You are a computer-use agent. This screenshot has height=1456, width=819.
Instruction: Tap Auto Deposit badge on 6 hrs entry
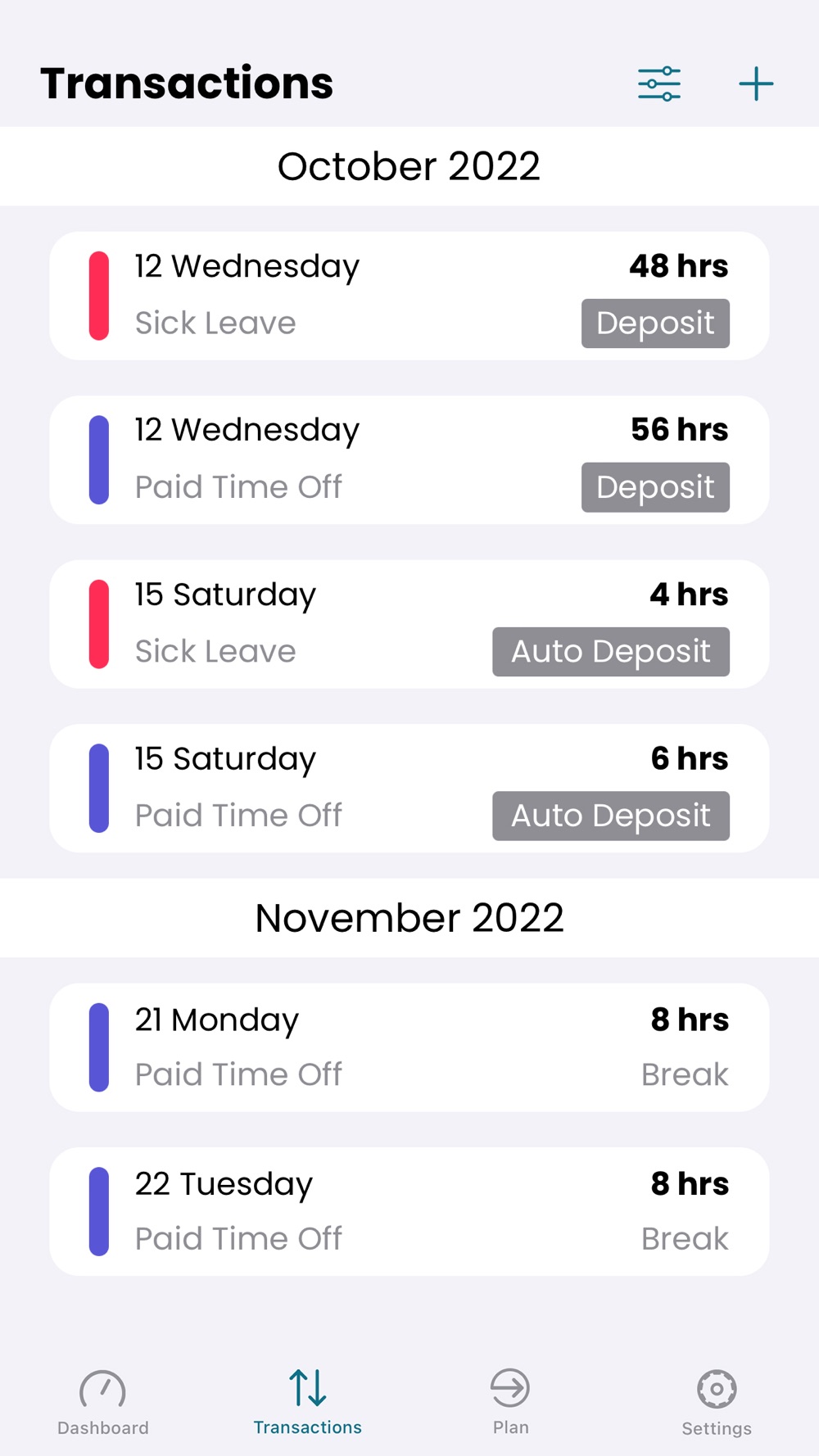[x=611, y=816]
